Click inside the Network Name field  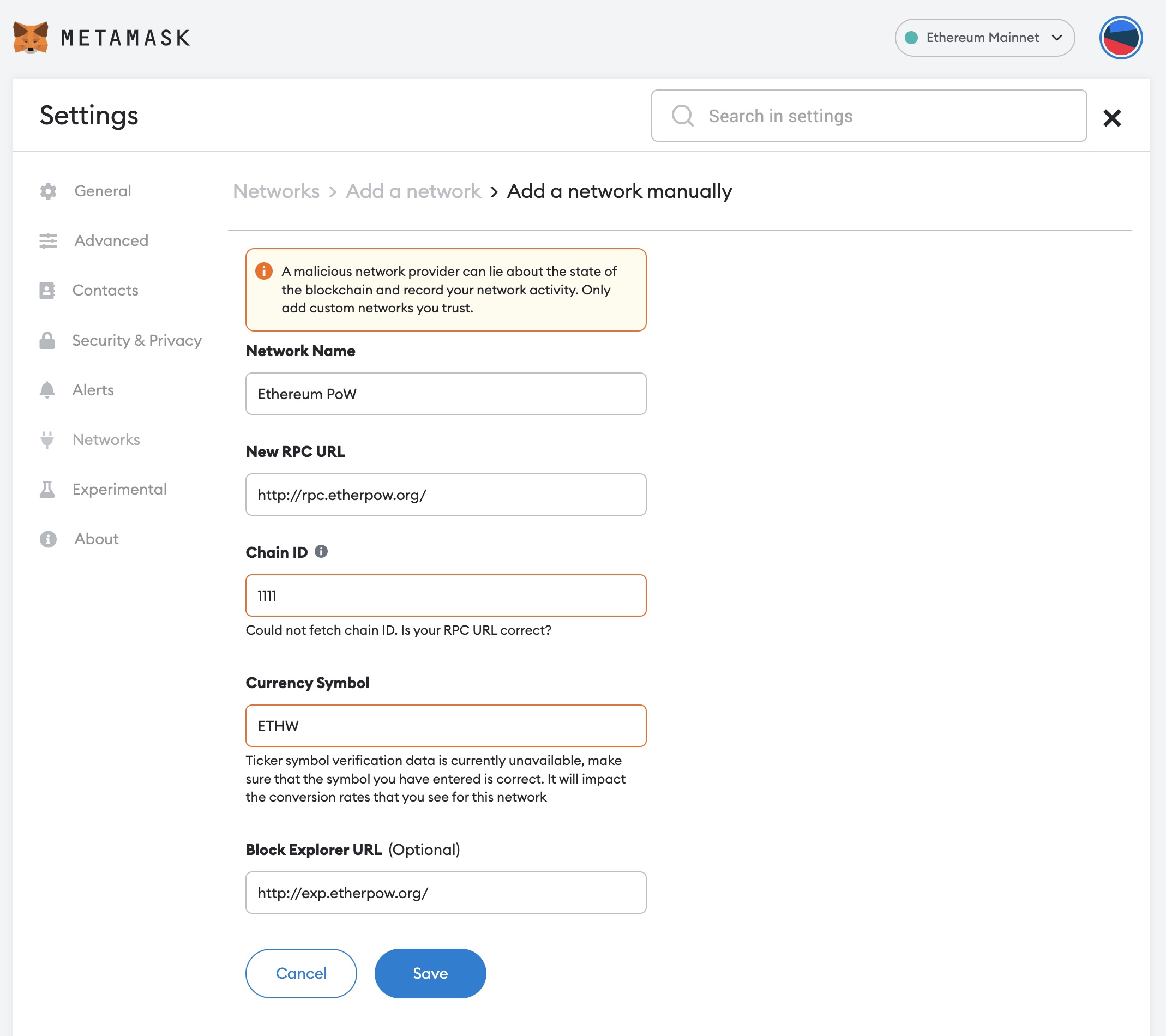(x=446, y=394)
